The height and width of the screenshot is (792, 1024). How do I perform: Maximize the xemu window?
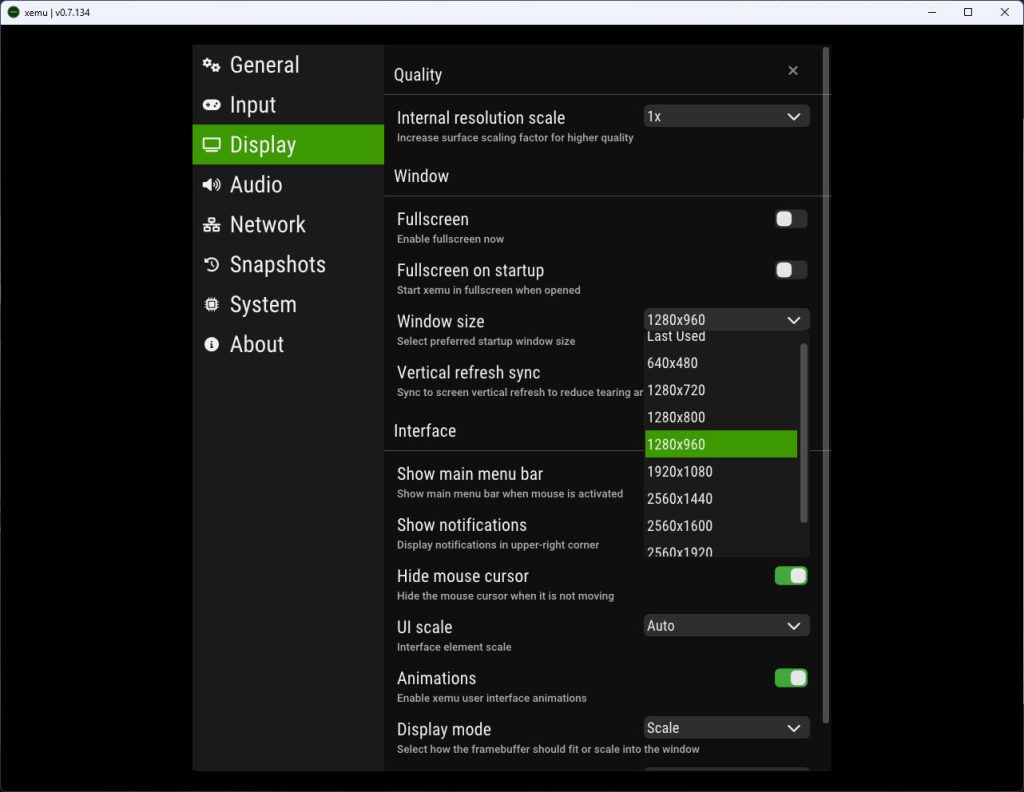tap(968, 12)
